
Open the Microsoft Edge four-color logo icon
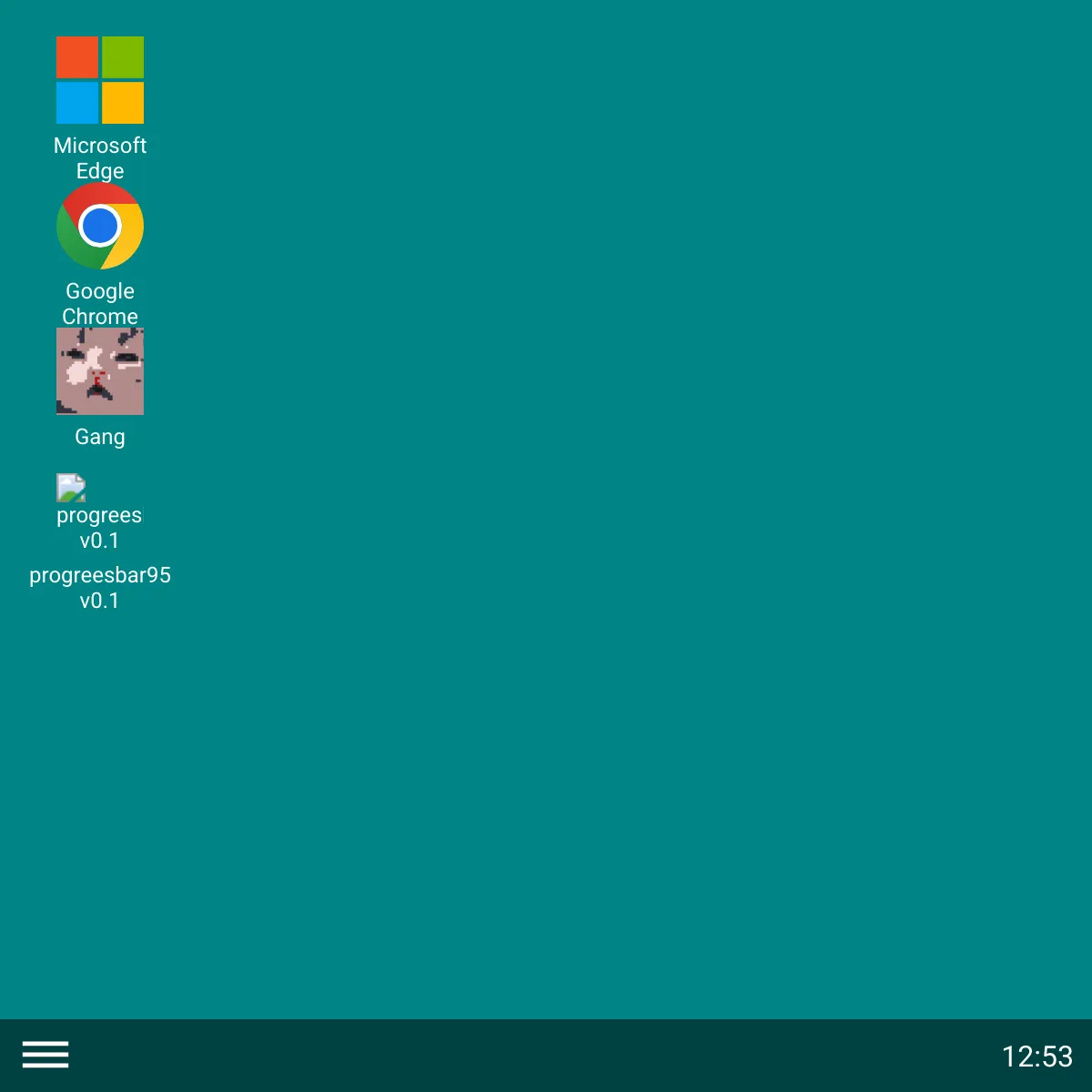pyautogui.click(x=100, y=80)
